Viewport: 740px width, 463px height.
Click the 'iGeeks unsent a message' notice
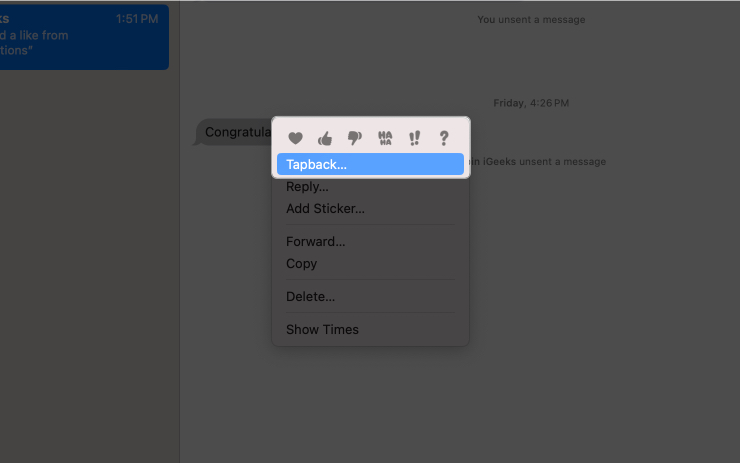(x=538, y=161)
